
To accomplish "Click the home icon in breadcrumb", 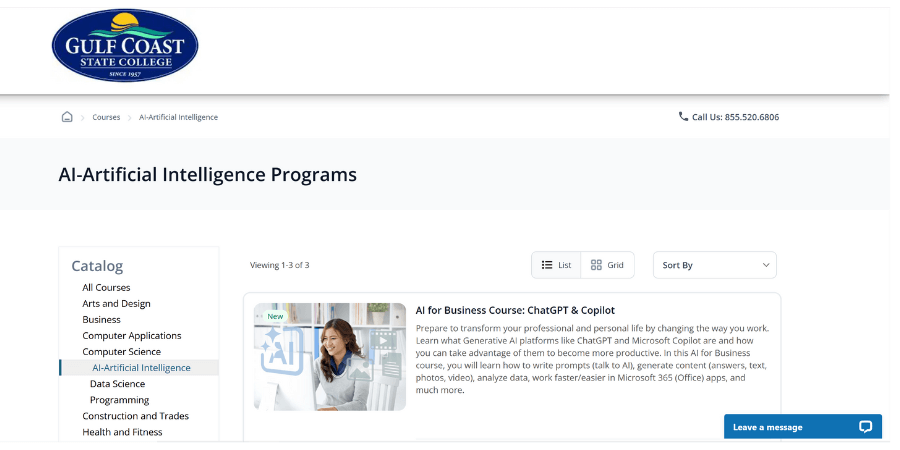I will click(67, 117).
